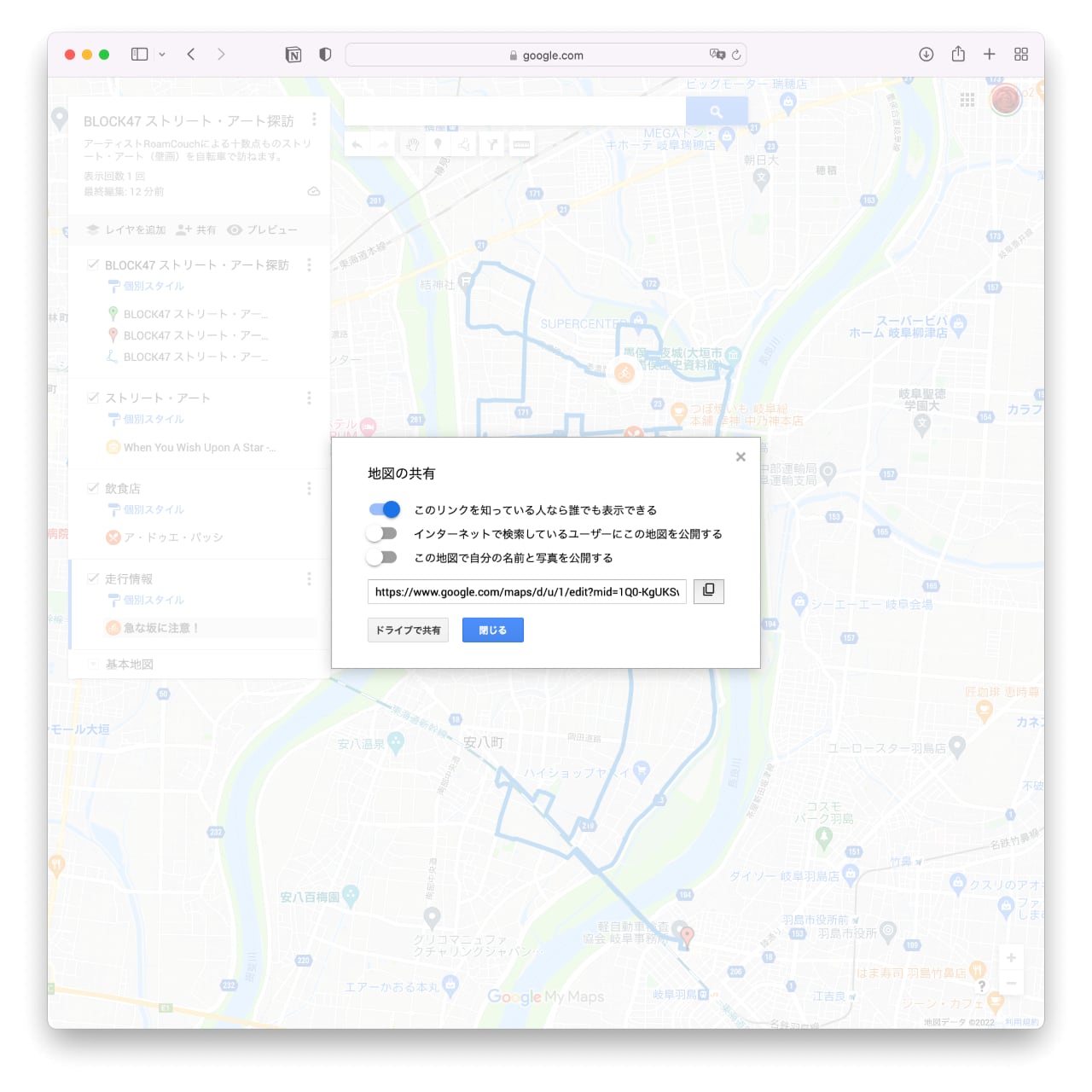Open options for 飲食店 layer
1092x1092 pixels.
(309, 488)
